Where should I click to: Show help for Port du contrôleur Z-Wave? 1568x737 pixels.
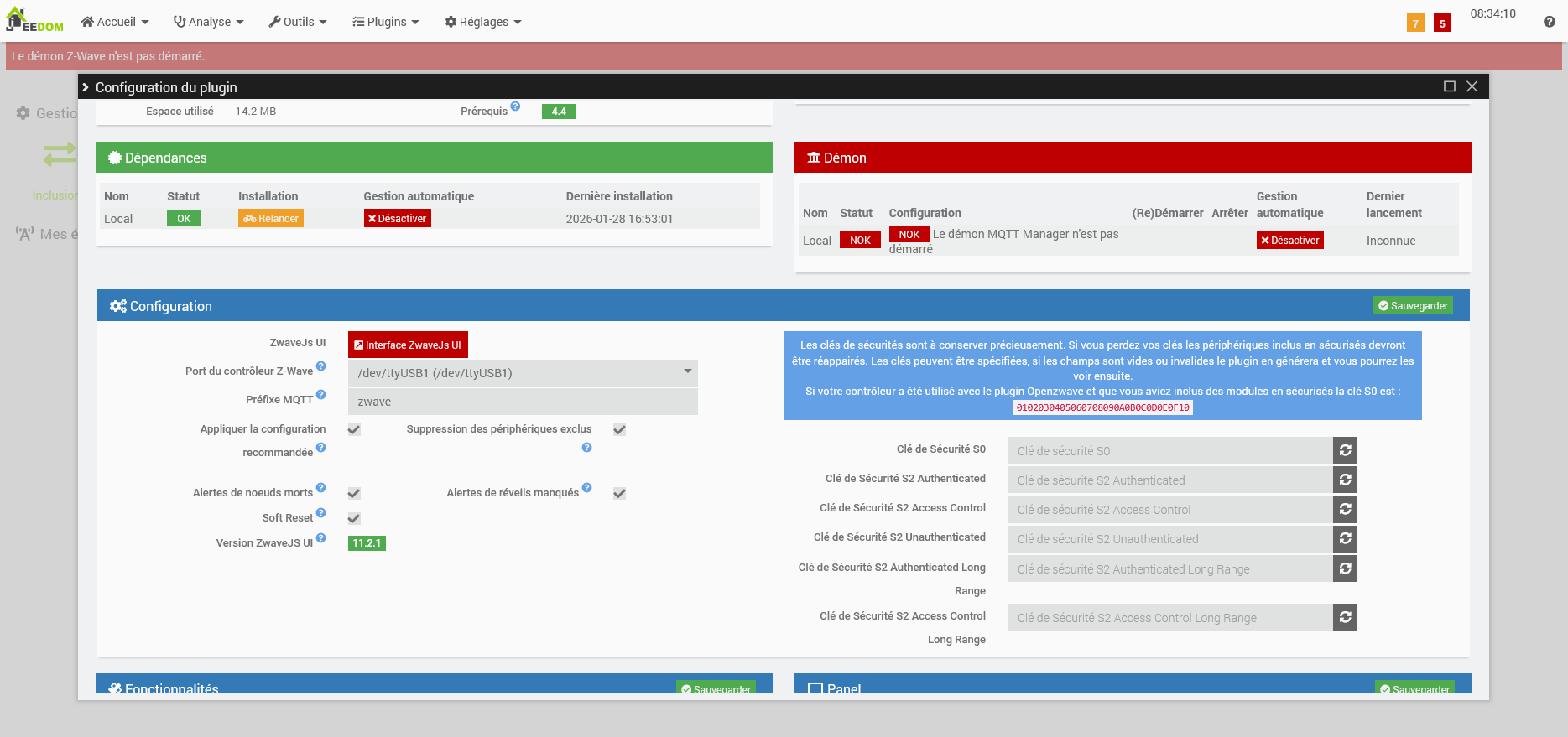click(x=320, y=366)
